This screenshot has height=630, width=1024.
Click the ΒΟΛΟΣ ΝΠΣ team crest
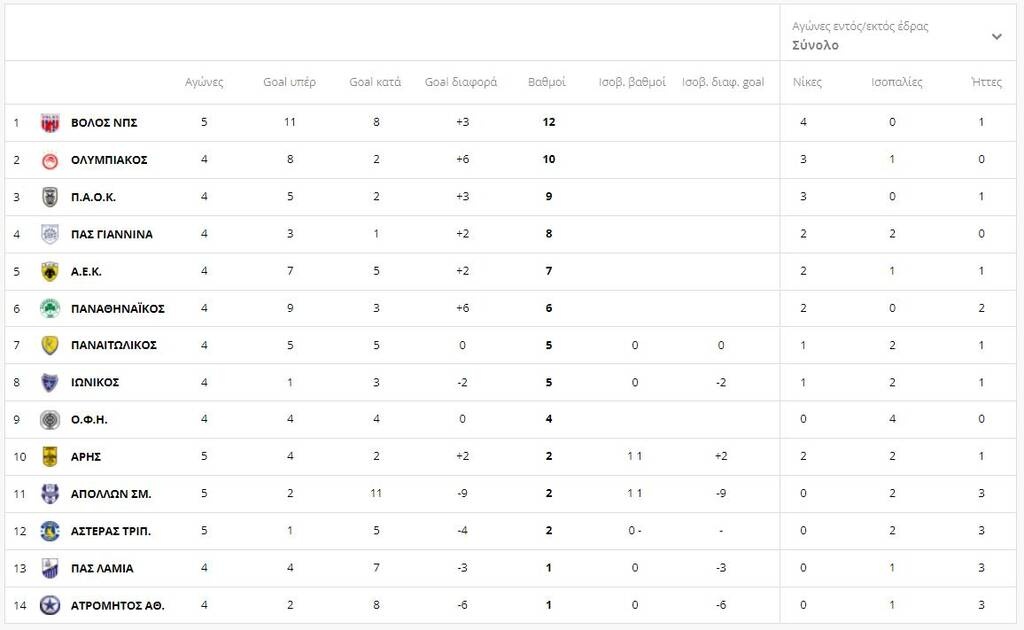(50, 123)
